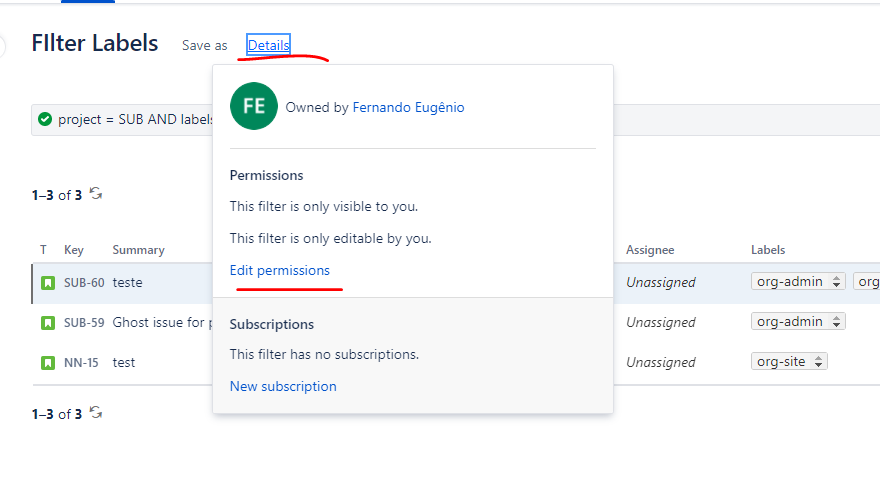Image resolution: width=880 pixels, height=500 pixels.
Task: Open the org-admin label dropdown on SUB-59
Action: pos(798,322)
